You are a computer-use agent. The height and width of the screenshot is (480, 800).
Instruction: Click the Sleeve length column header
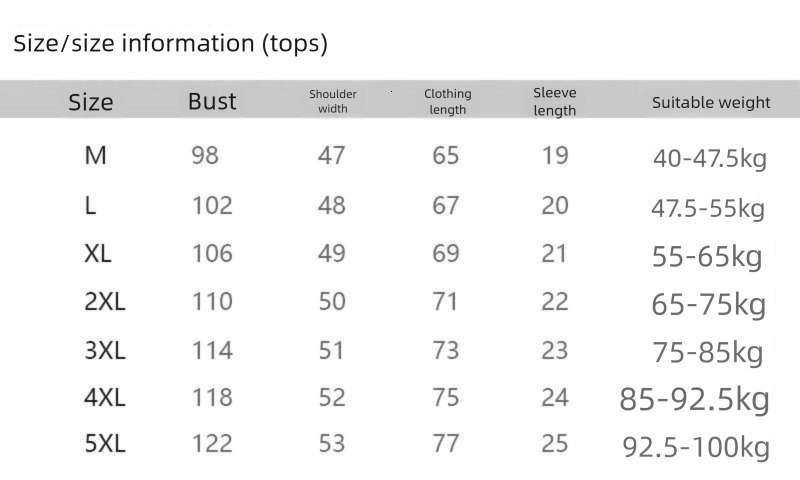tap(555, 101)
